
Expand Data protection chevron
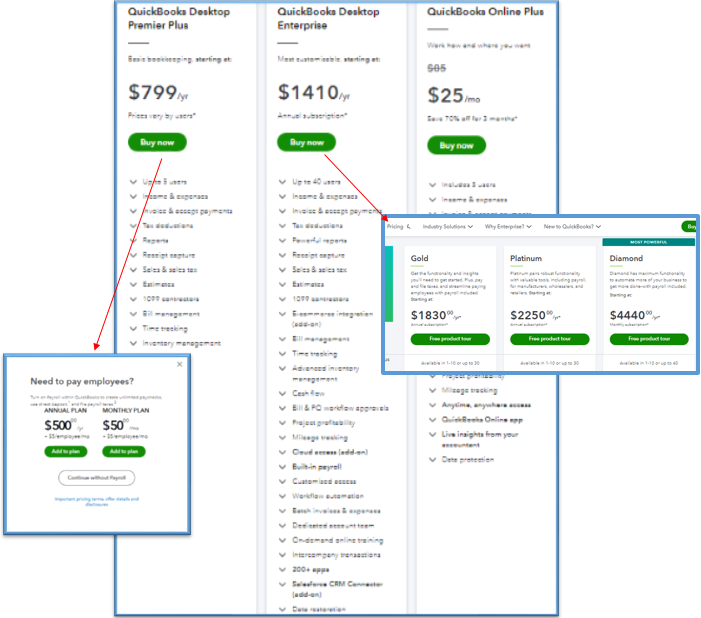(432, 459)
